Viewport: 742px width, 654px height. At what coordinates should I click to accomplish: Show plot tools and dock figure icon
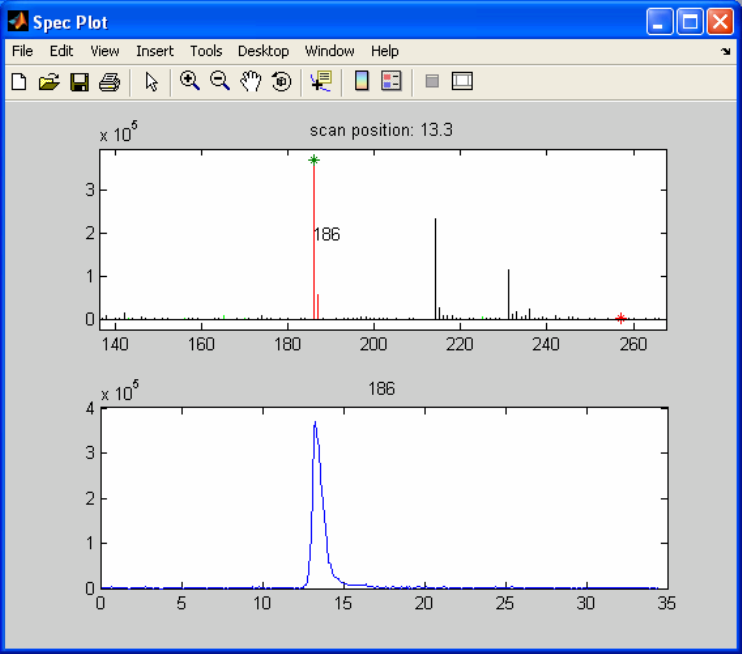click(x=462, y=81)
